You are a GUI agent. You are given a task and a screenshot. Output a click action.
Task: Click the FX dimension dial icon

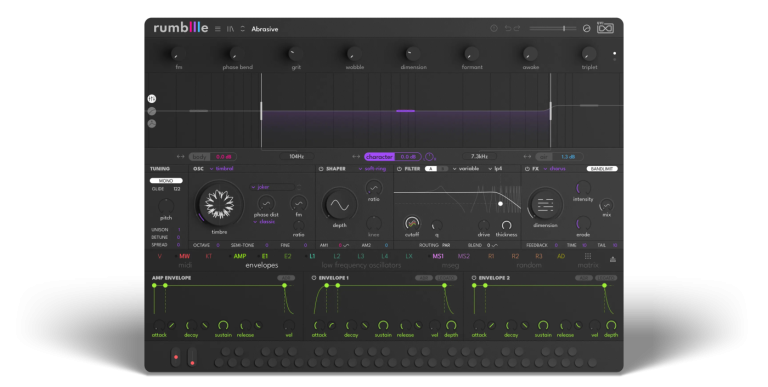click(x=545, y=204)
